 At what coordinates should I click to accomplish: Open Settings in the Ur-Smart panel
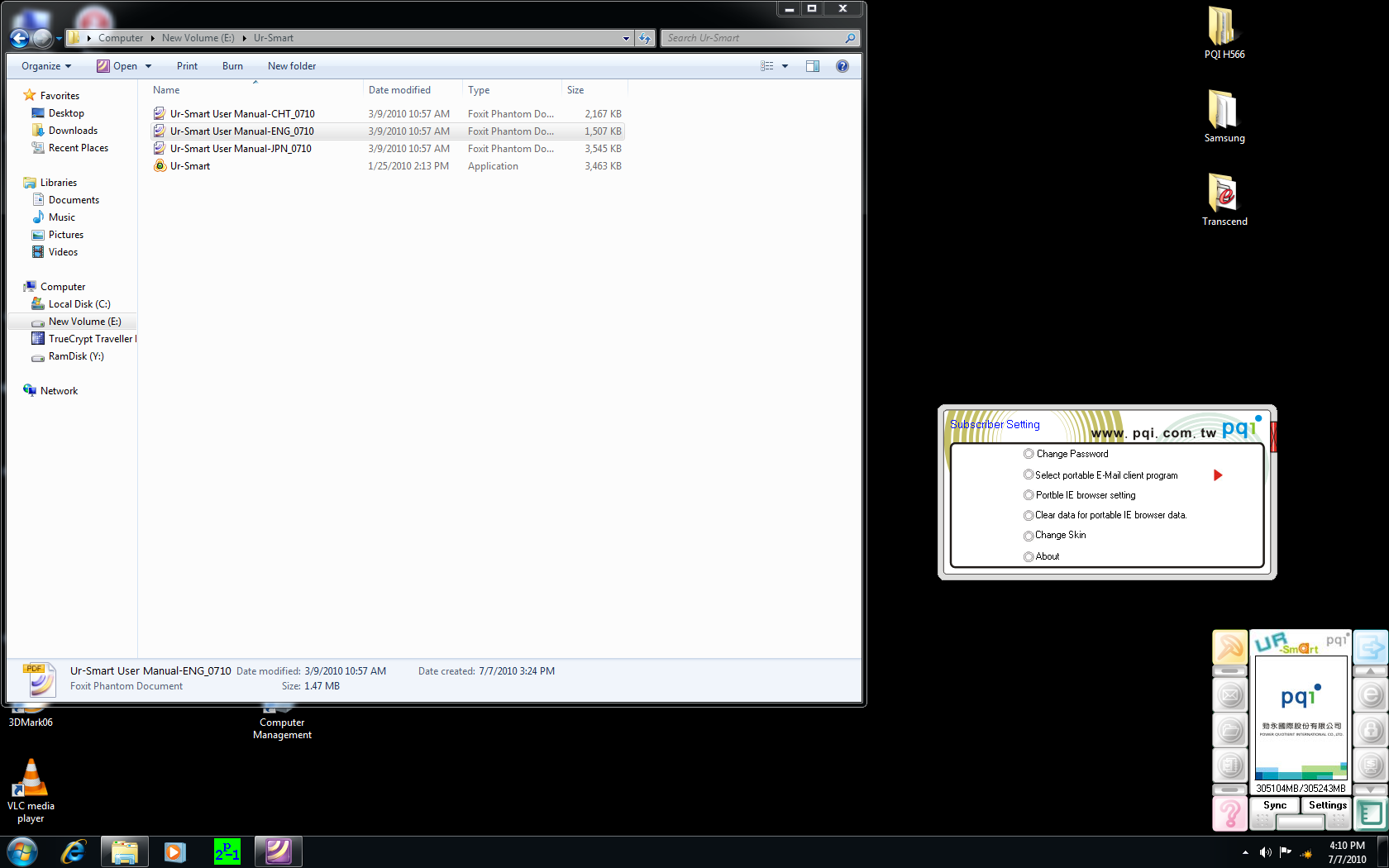click(1327, 805)
